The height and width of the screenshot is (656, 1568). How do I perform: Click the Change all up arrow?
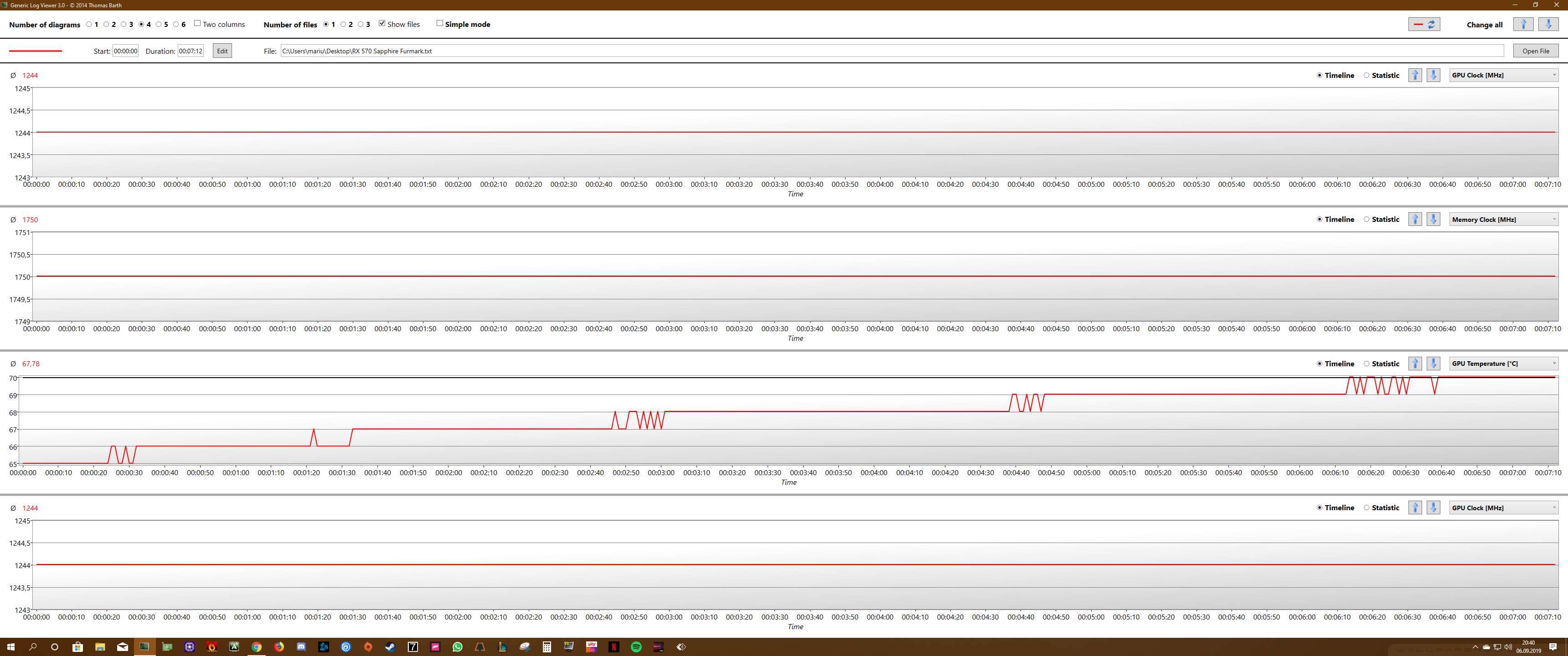click(1523, 24)
